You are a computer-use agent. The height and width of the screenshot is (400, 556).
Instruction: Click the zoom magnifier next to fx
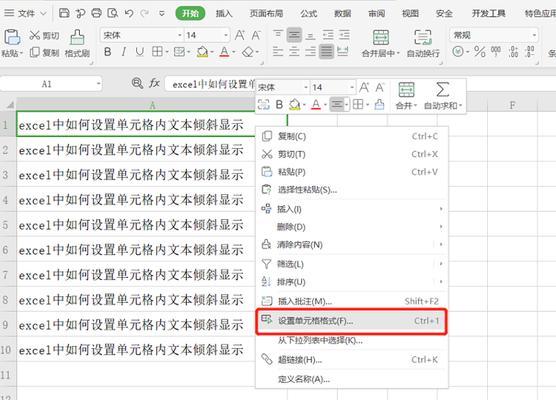[x=137, y=83]
